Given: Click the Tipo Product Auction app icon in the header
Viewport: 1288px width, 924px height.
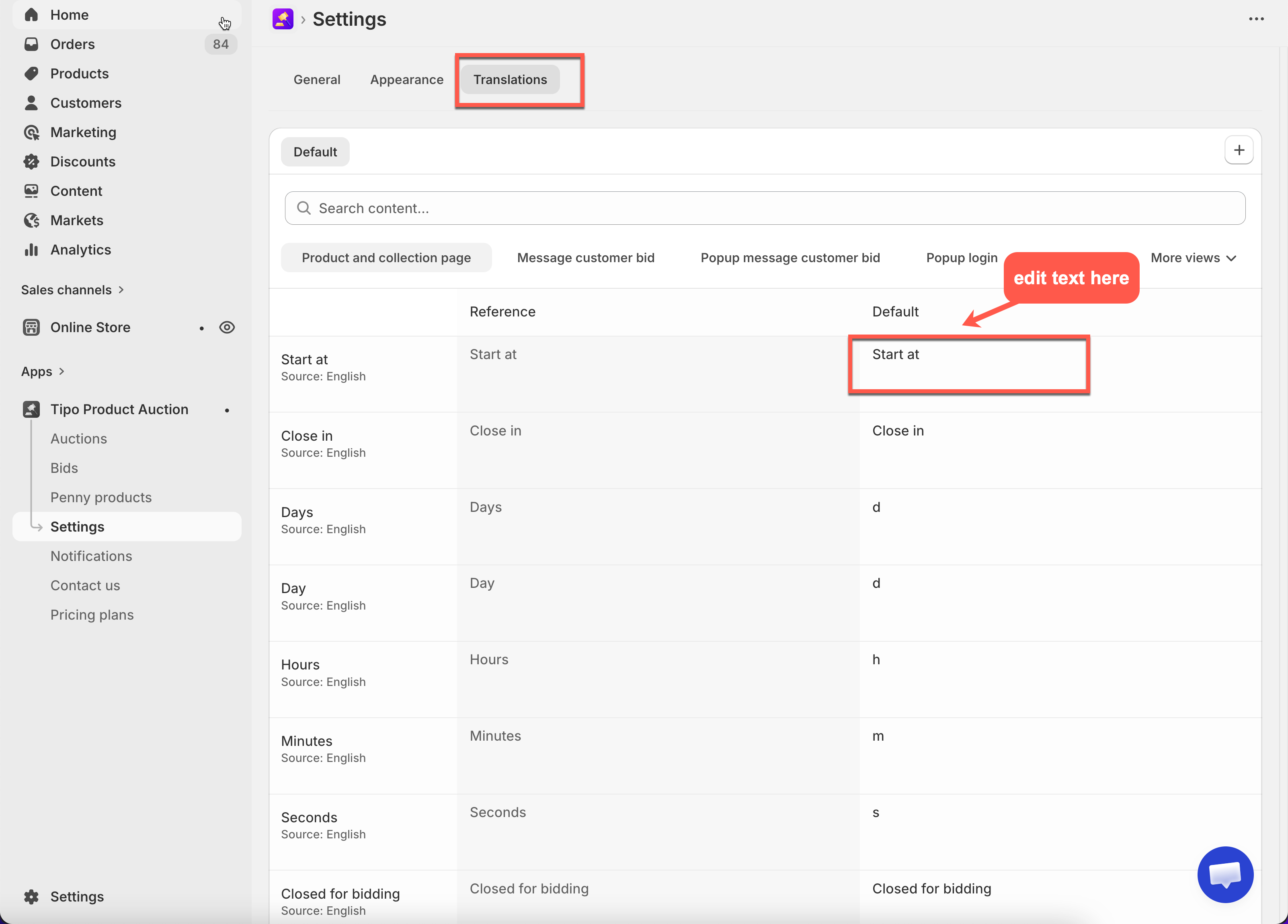Looking at the screenshot, I should (282, 19).
